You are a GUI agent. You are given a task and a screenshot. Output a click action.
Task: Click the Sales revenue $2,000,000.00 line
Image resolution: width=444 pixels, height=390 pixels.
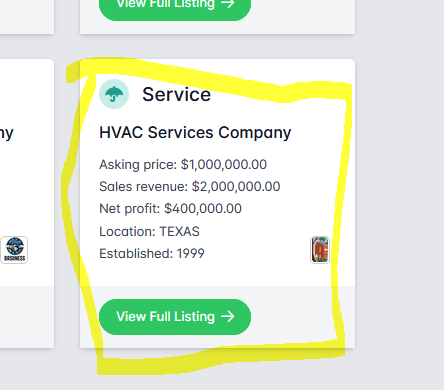click(190, 187)
